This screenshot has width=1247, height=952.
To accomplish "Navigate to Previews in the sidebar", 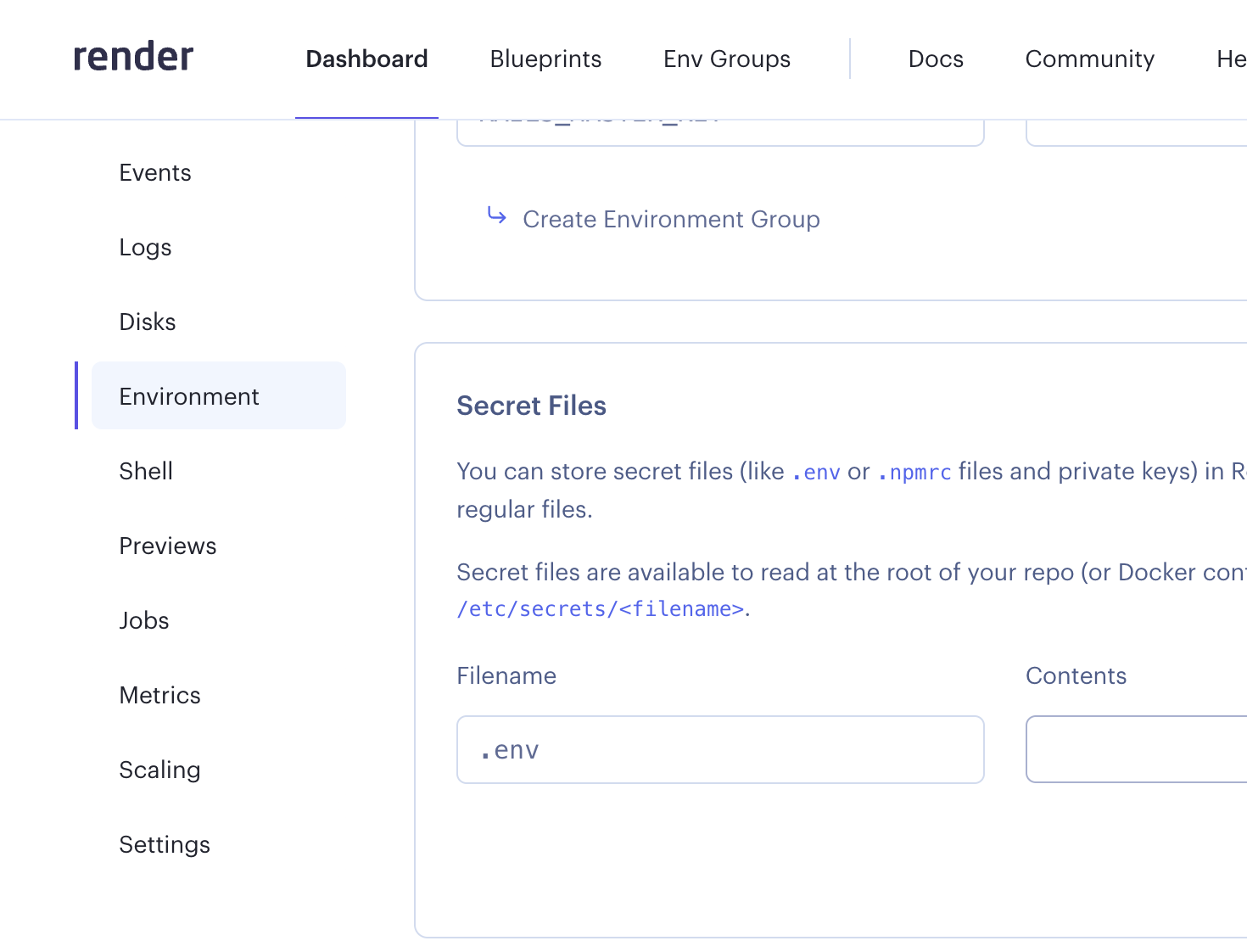I will tap(168, 546).
